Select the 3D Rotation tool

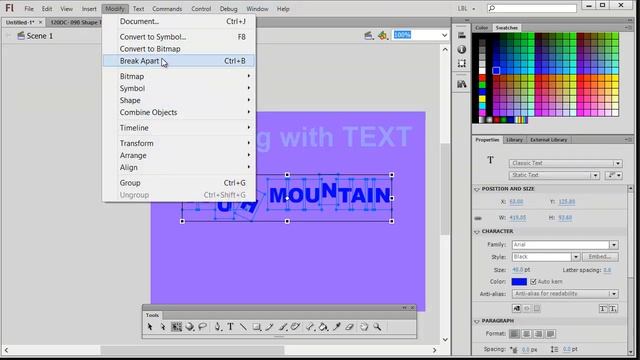click(x=189, y=327)
